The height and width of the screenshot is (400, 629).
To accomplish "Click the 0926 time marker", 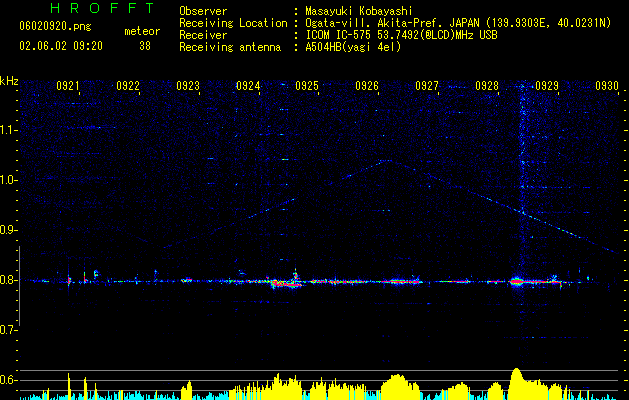I will [367, 86].
